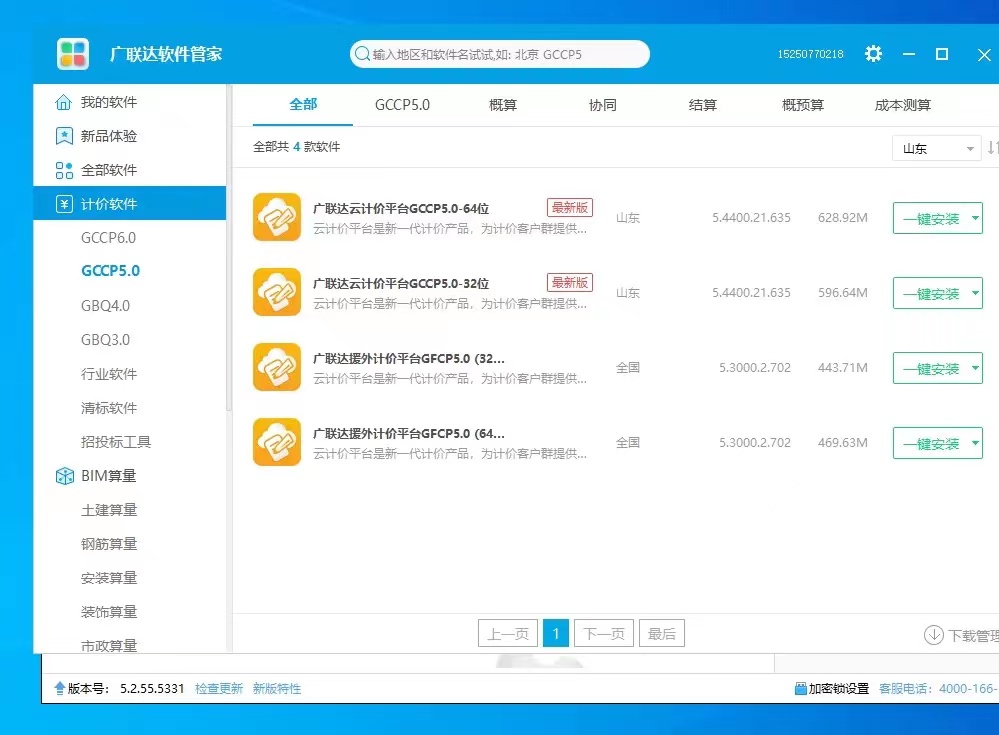Image resolution: width=999 pixels, height=735 pixels.
Task: Select GCCP6.0 in the sidebar
Action: 108,238
